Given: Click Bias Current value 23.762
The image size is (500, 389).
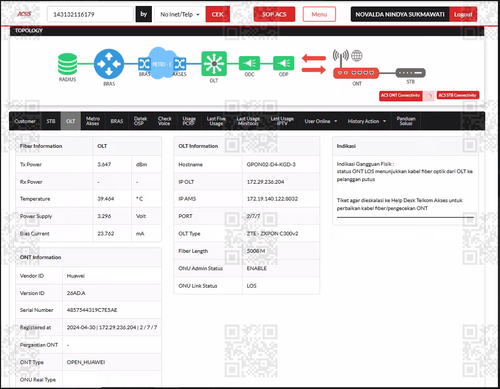Looking at the screenshot, I should tap(106, 233).
